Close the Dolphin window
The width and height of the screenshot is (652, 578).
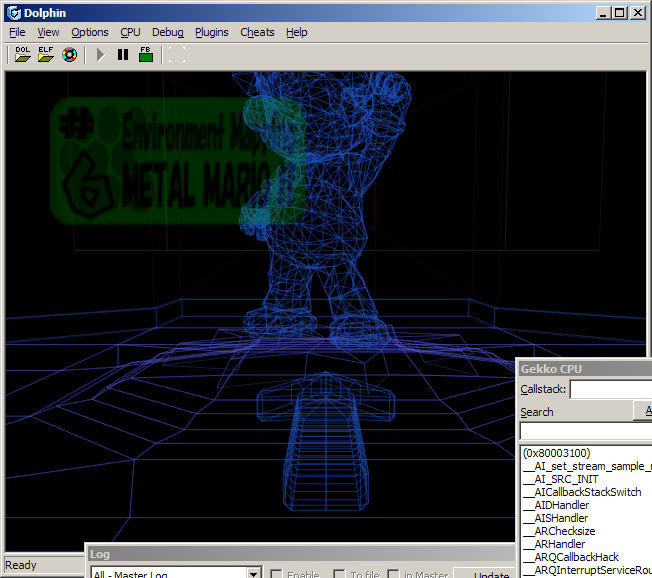(x=637, y=13)
